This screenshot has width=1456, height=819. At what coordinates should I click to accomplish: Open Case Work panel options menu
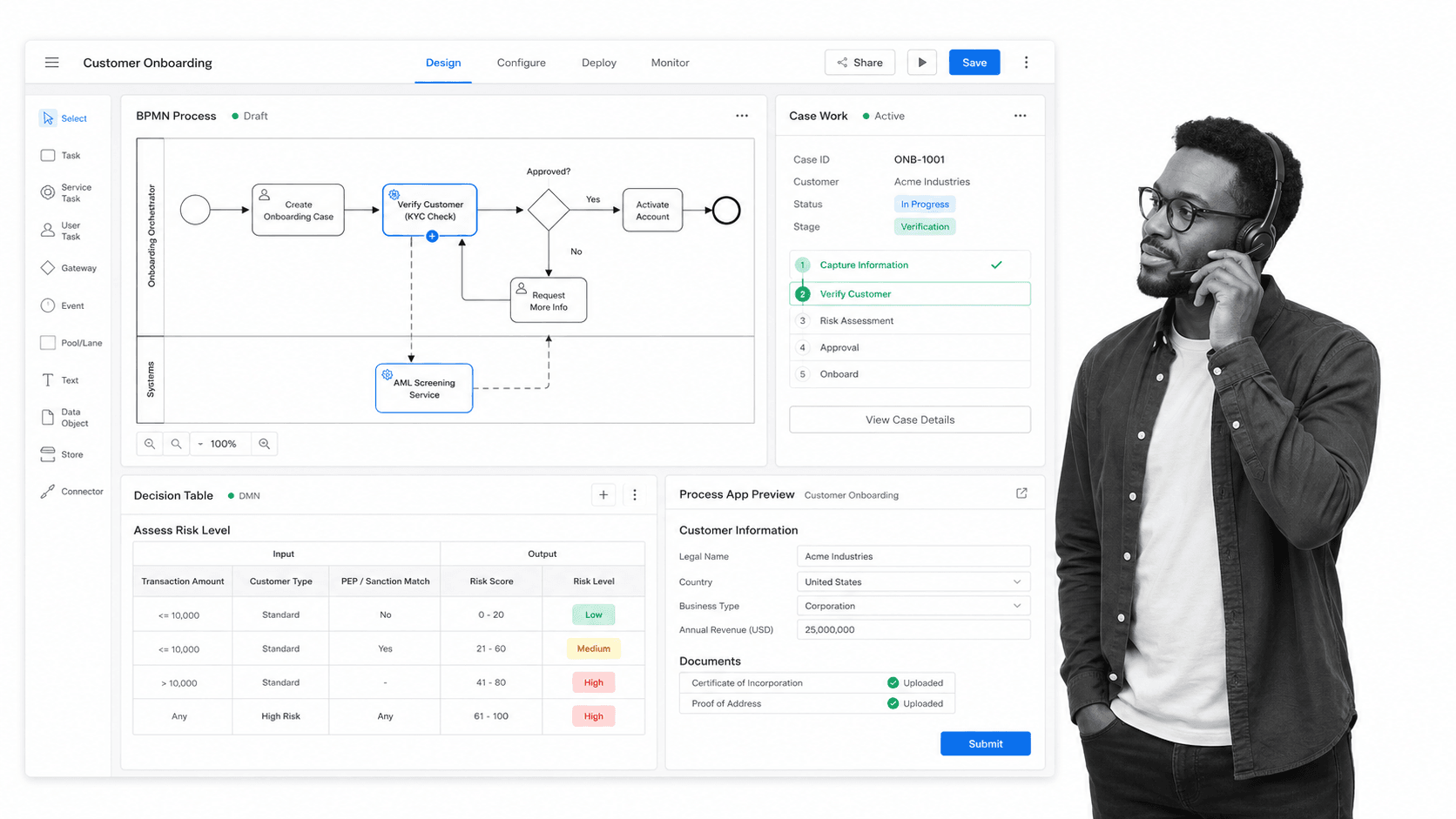[x=1020, y=116]
